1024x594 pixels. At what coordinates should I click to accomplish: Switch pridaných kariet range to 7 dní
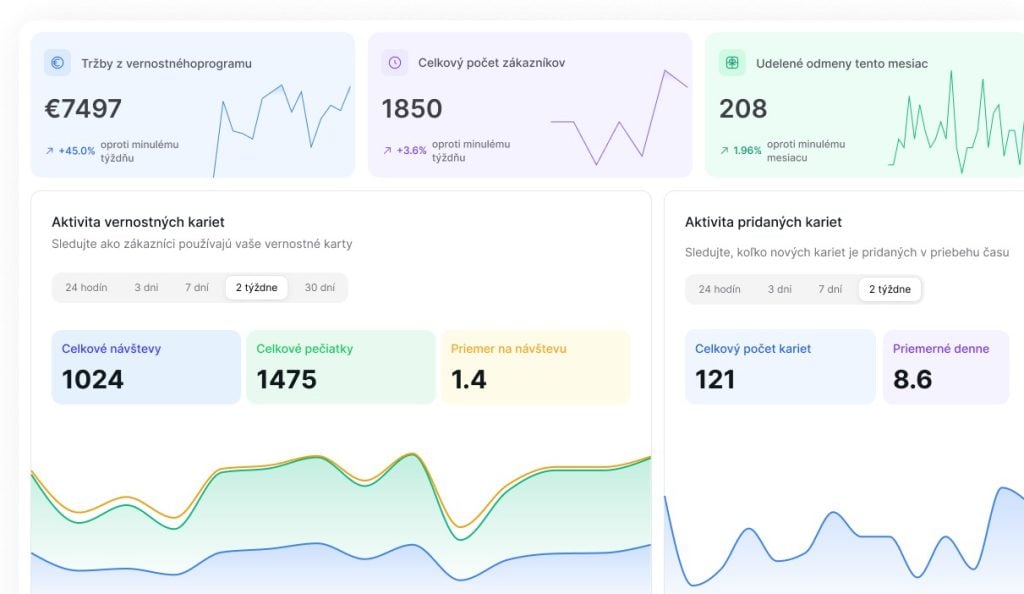(x=830, y=290)
